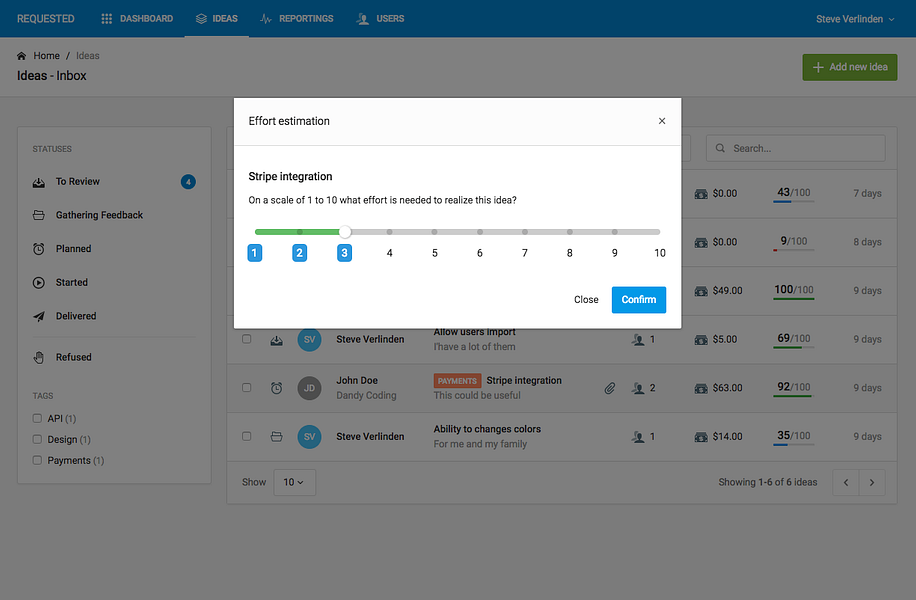Click the effort slider handle at 3
The image size is (916, 600).
[x=345, y=232]
